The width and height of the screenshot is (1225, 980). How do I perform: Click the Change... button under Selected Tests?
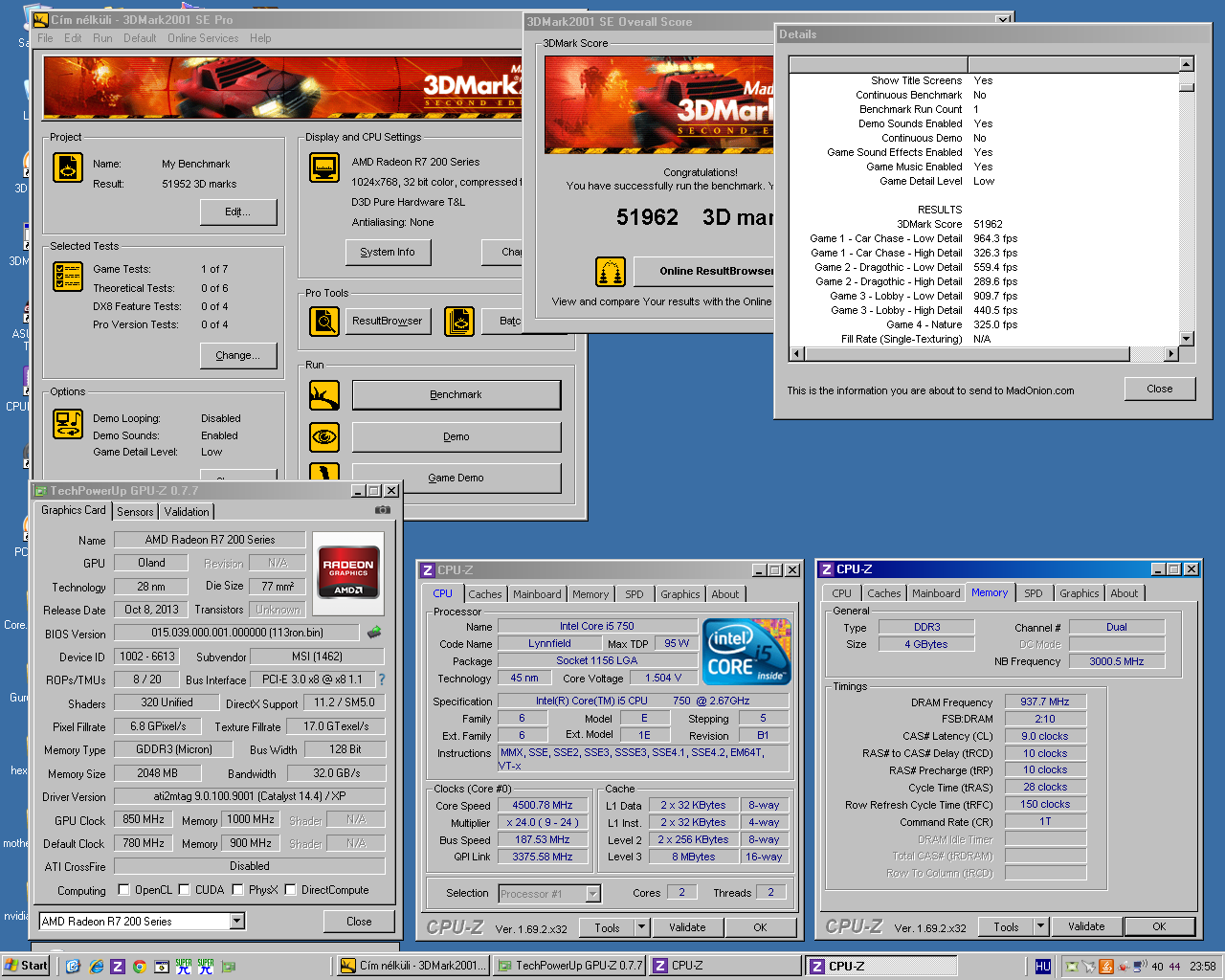[238, 356]
